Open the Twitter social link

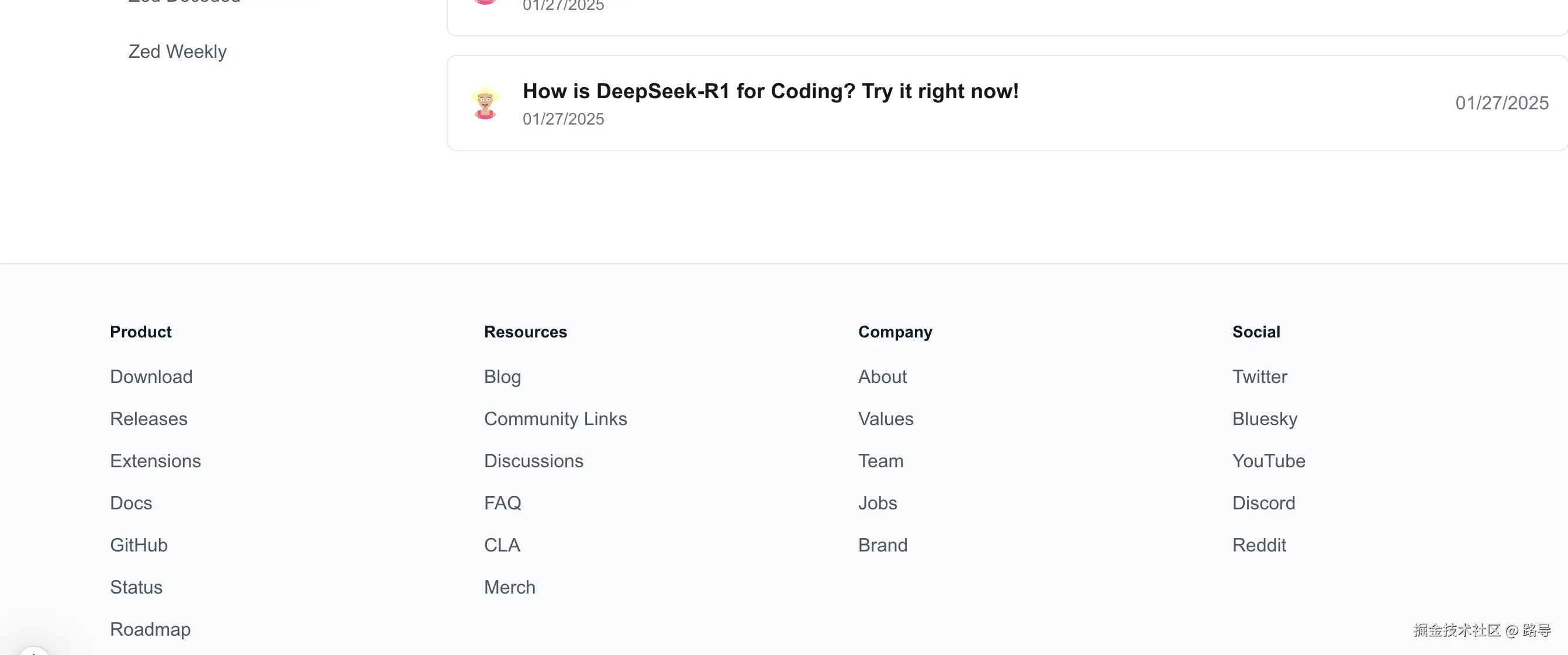click(x=1259, y=377)
